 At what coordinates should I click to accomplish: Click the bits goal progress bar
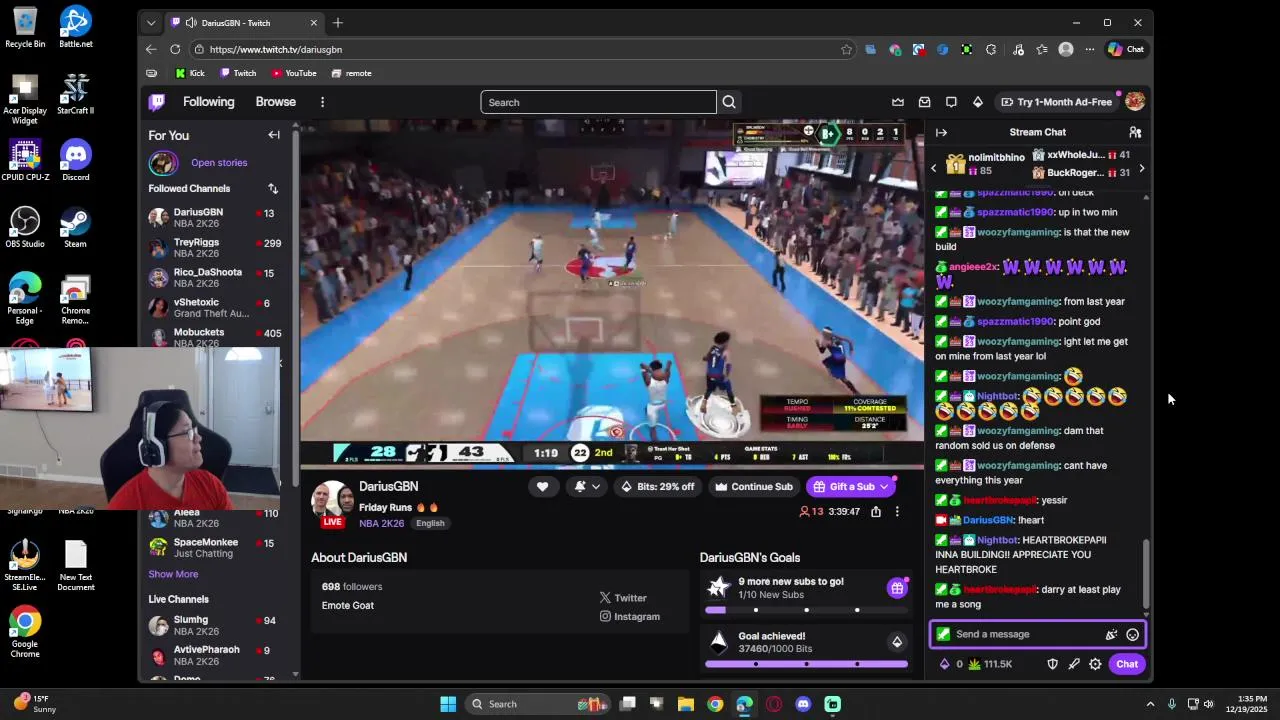[x=806, y=664]
